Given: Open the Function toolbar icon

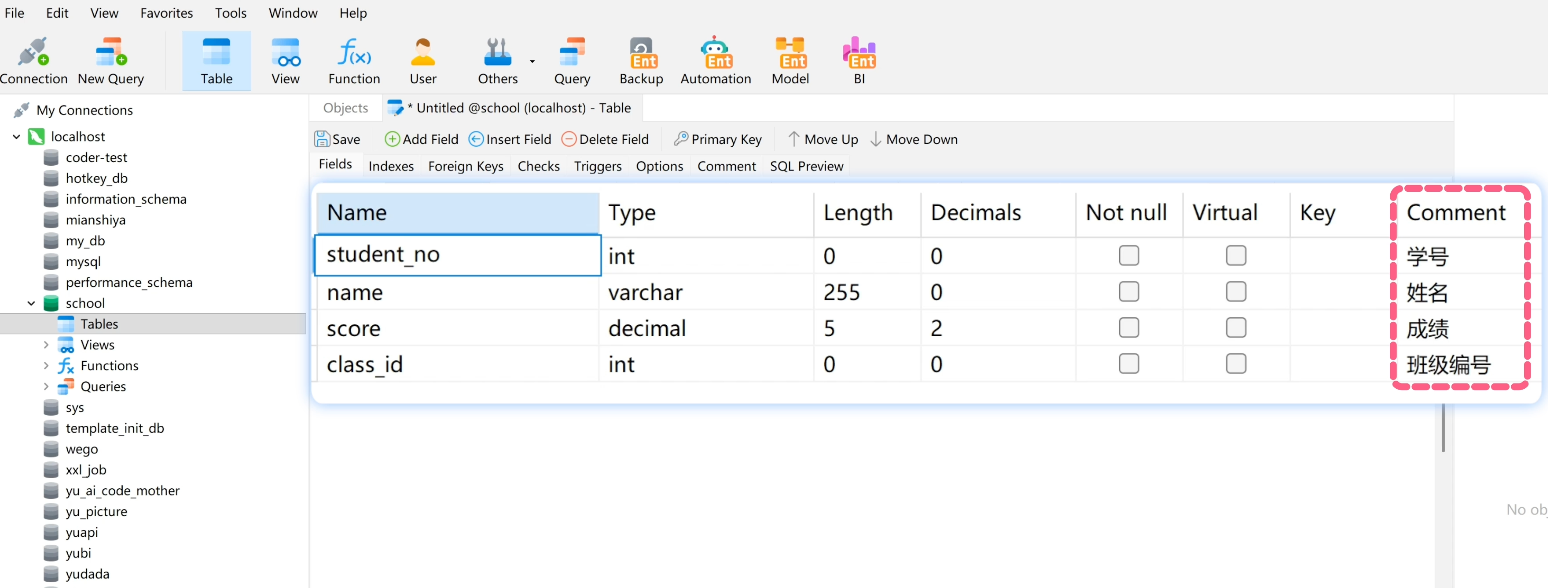Looking at the screenshot, I should coord(354,60).
